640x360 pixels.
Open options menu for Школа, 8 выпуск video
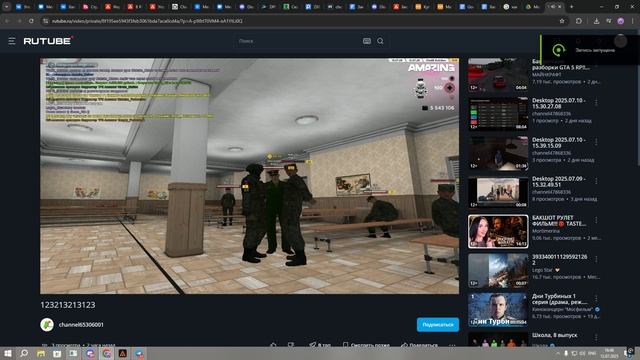click(596, 338)
